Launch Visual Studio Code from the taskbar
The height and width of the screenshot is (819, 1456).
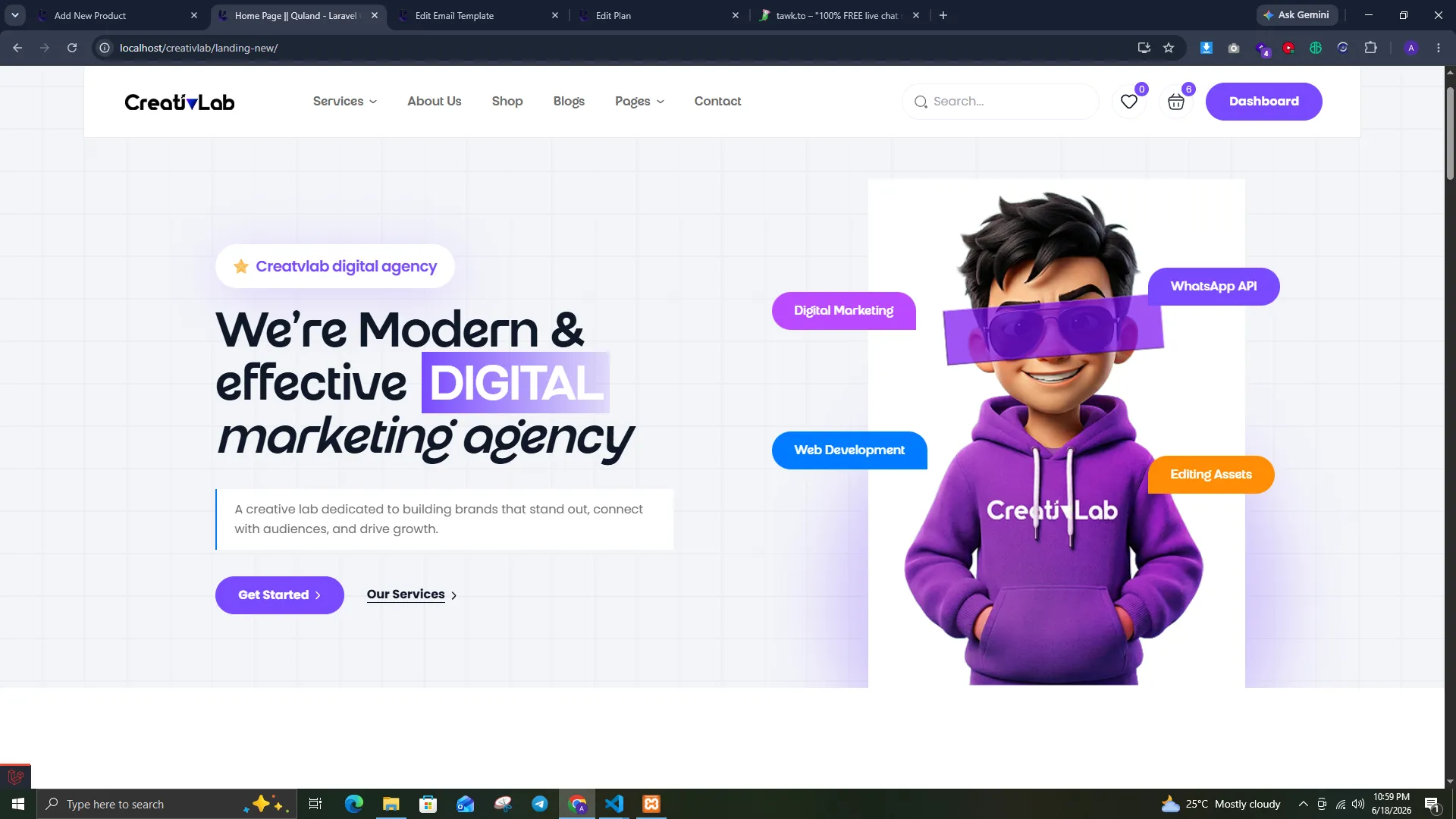click(614, 804)
